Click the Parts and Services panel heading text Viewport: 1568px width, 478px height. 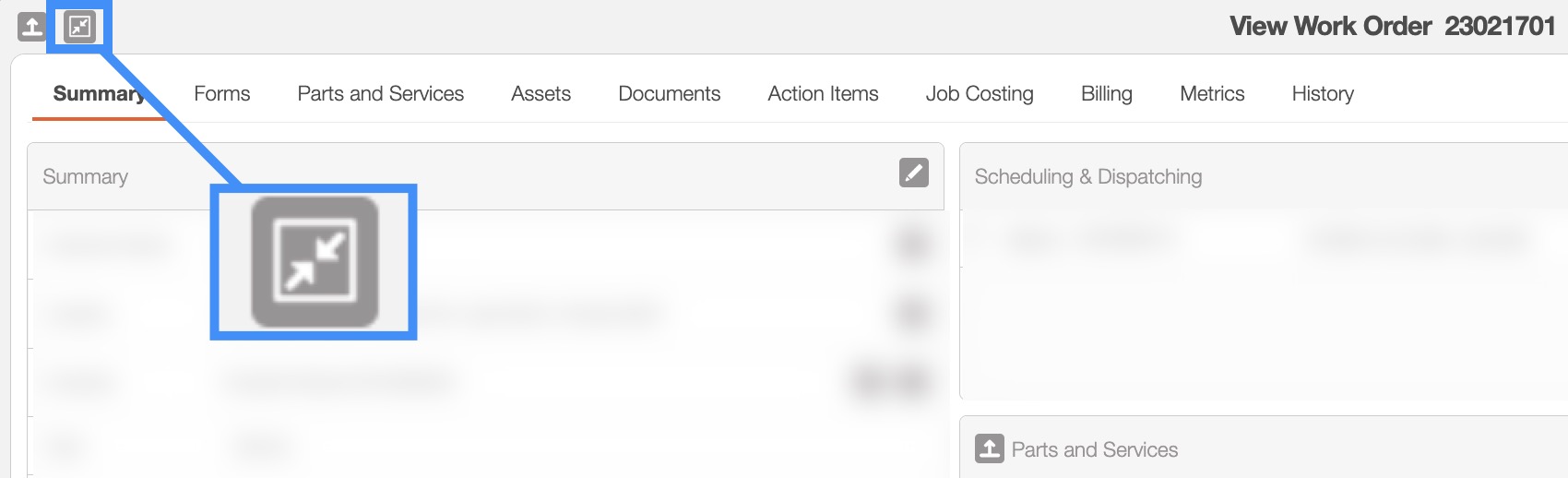(1094, 450)
